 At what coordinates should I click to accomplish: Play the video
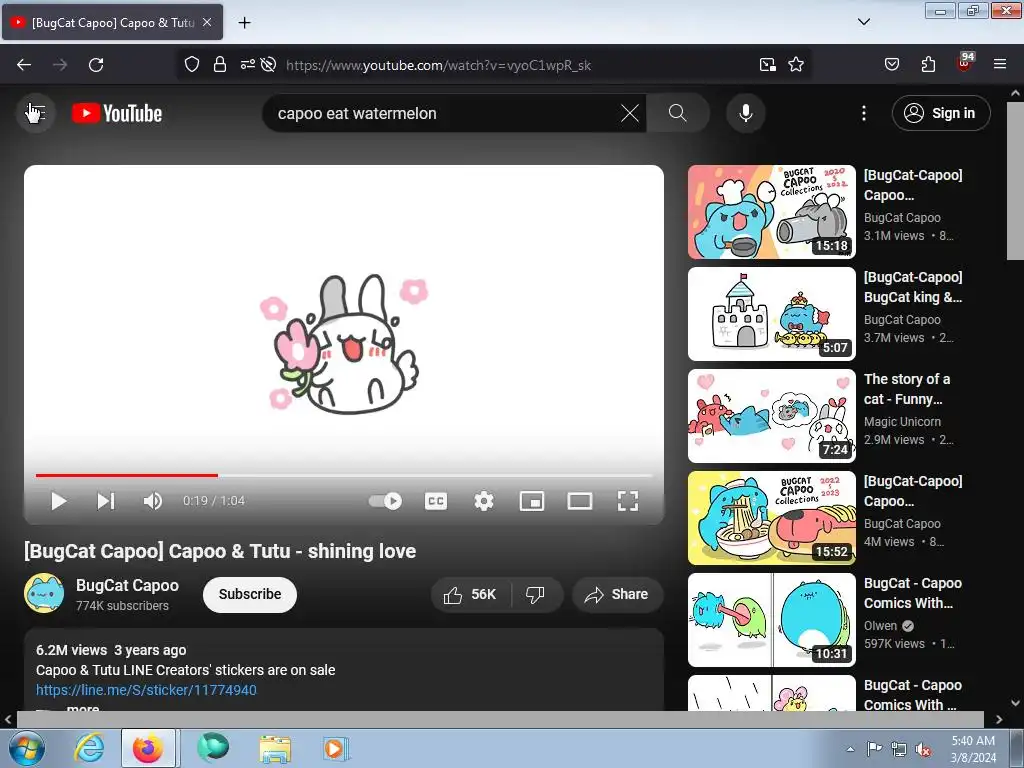click(59, 501)
